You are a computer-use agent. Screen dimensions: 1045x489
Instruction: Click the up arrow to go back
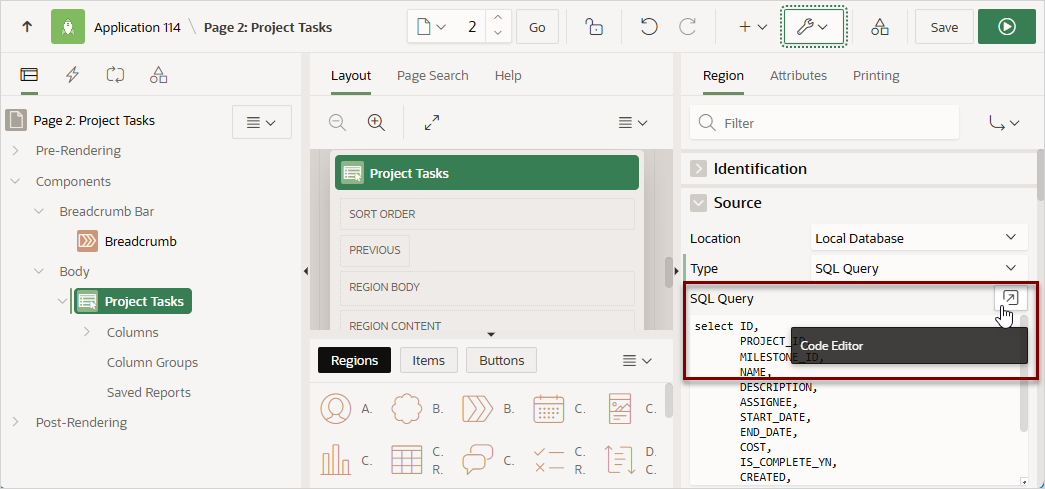click(27, 27)
